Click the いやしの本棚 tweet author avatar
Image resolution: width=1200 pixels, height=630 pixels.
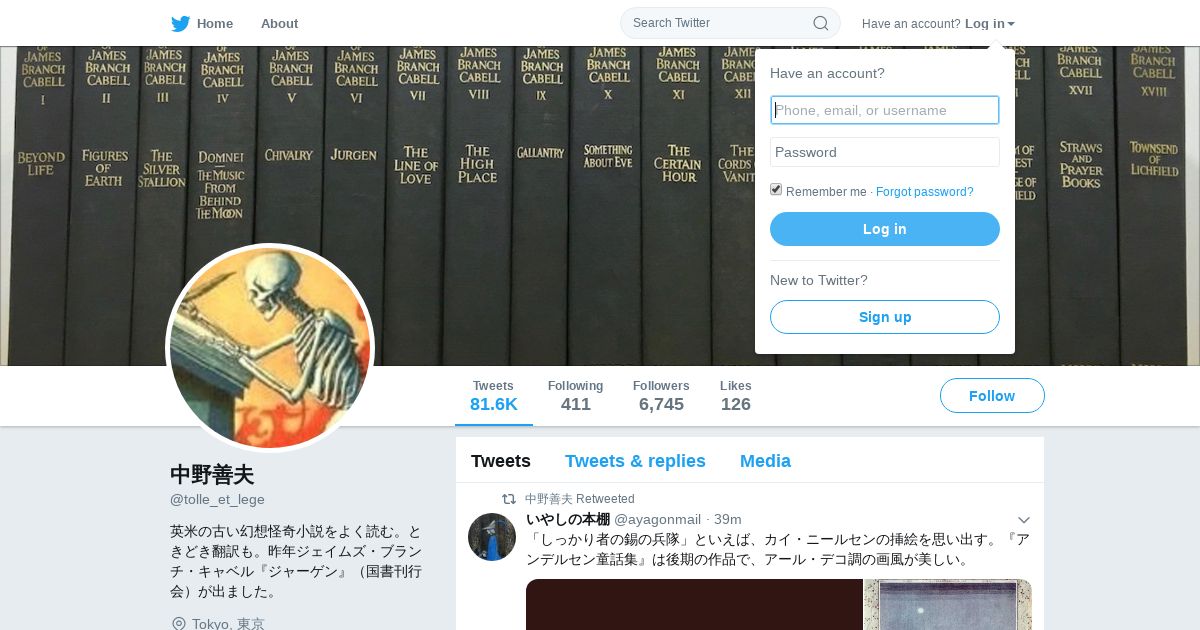(x=492, y=537)
